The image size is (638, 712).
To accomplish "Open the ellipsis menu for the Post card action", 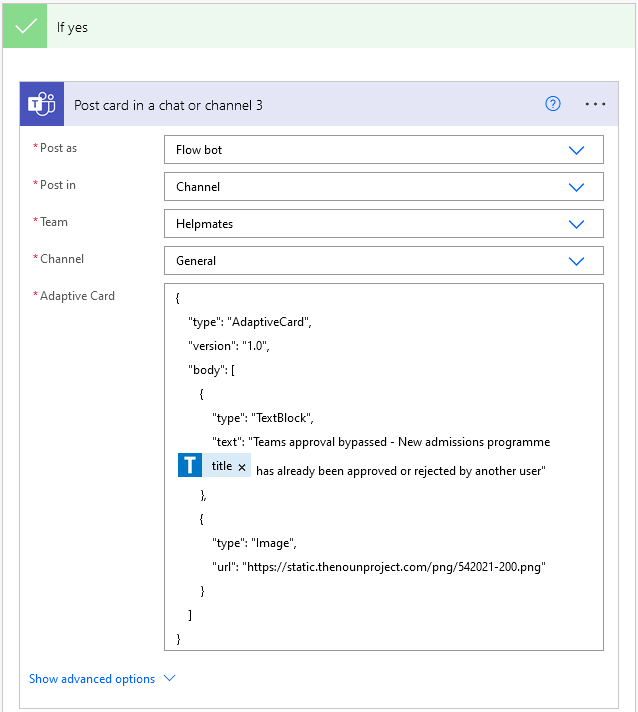I will [596, 104].
